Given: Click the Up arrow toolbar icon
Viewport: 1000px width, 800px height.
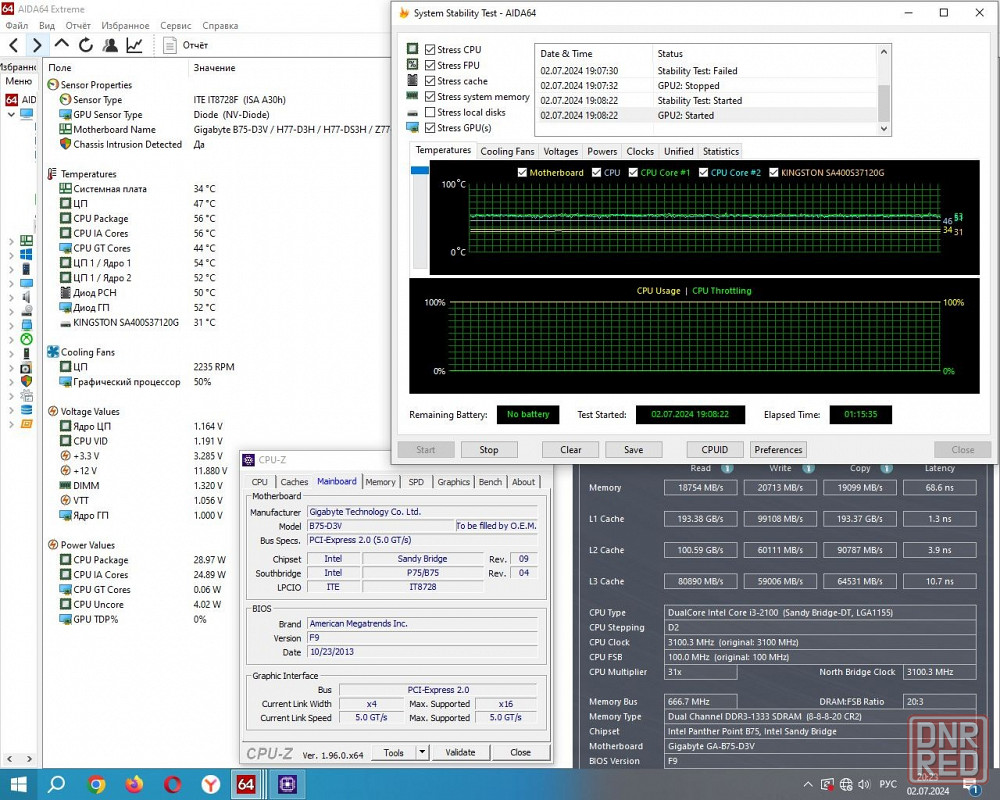Looking at the screenshot, I should tap(62, 45).
